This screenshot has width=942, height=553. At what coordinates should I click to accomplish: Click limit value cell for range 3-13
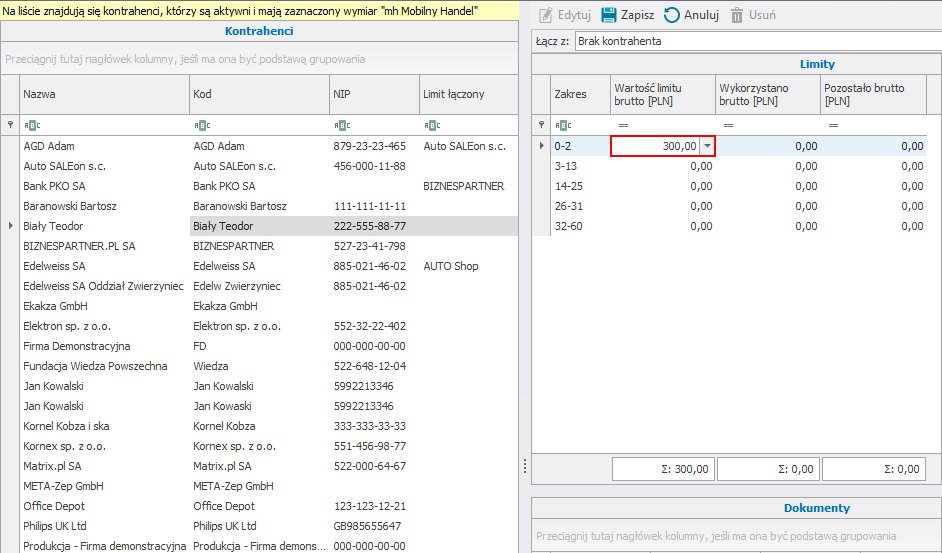(x=662, y=166)
